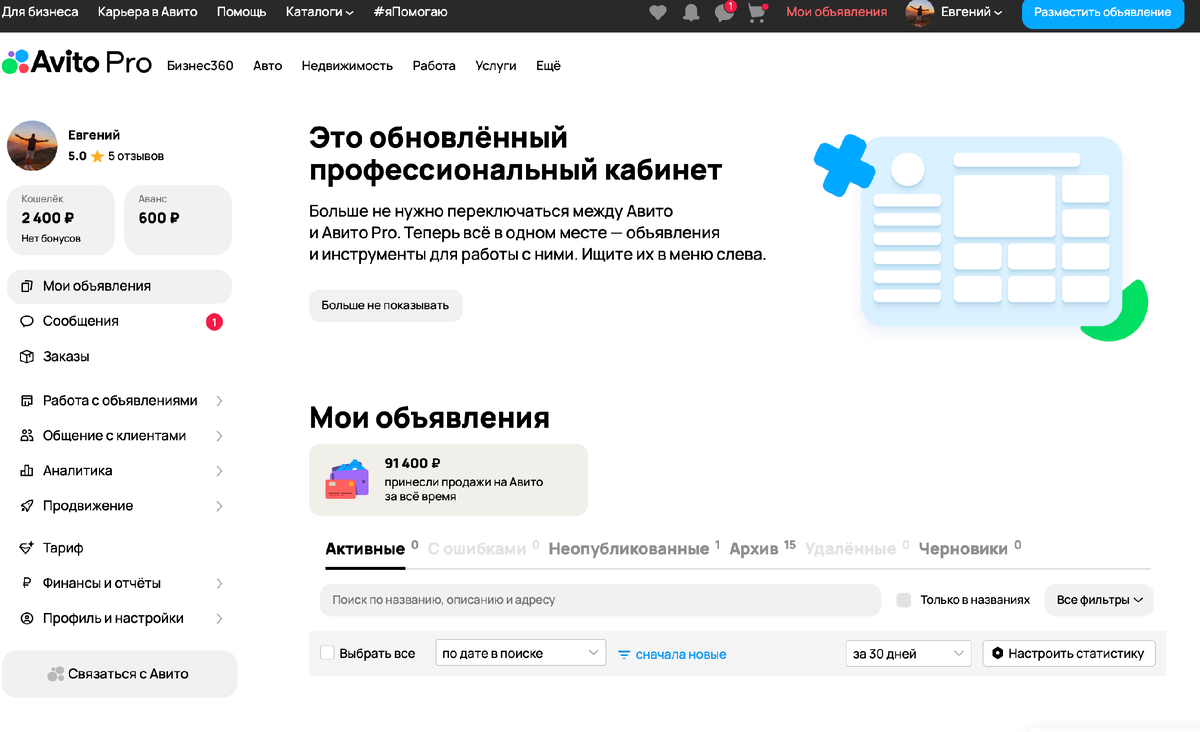Click the Разместить объявление button

(x=1102, y=14)
